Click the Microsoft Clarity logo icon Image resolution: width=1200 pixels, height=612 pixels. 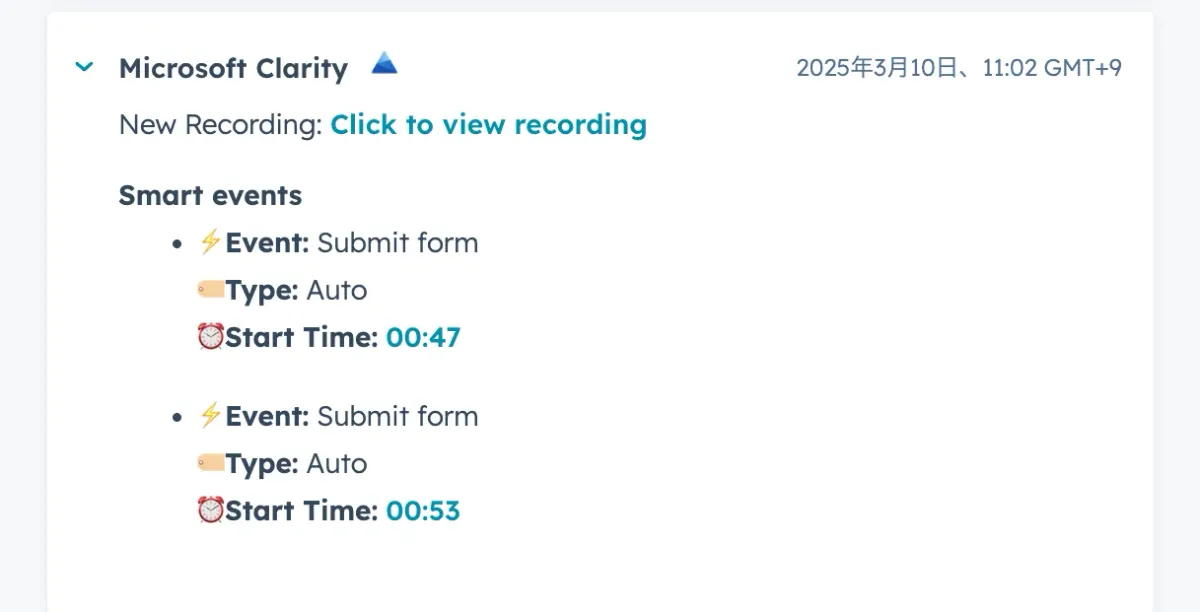click(384, 65)
